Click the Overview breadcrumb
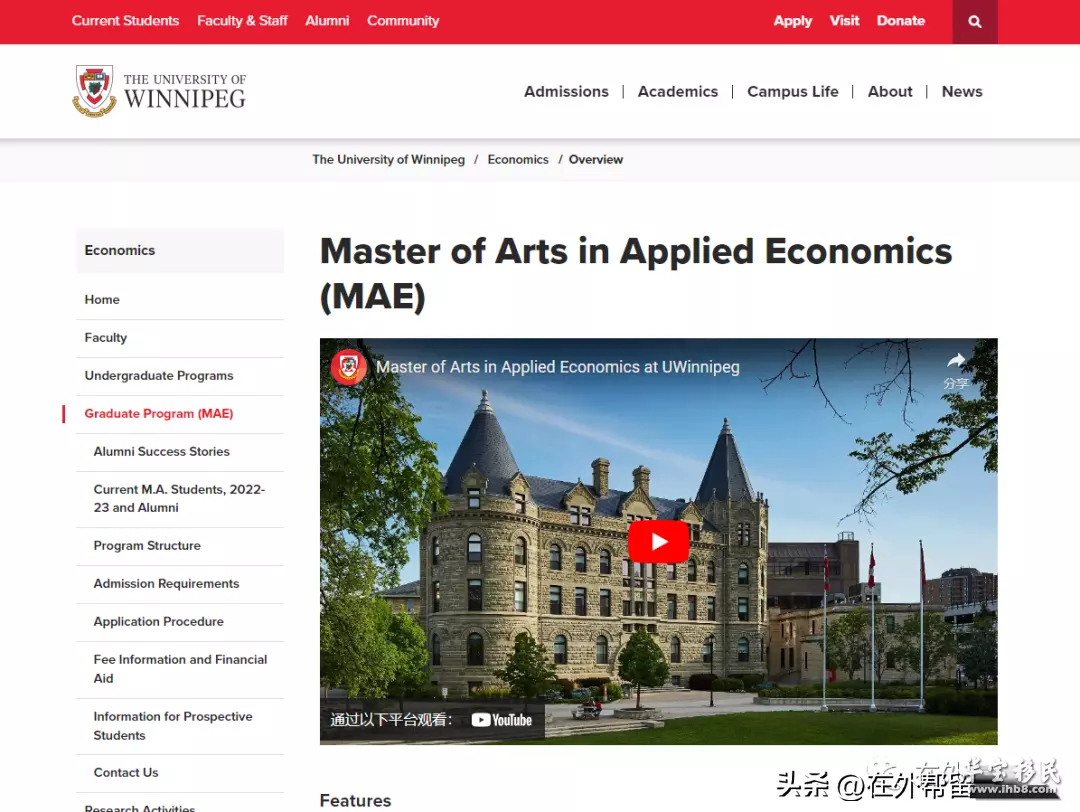The height and width of the screenshot is (812, 1080). click(596, 160)
